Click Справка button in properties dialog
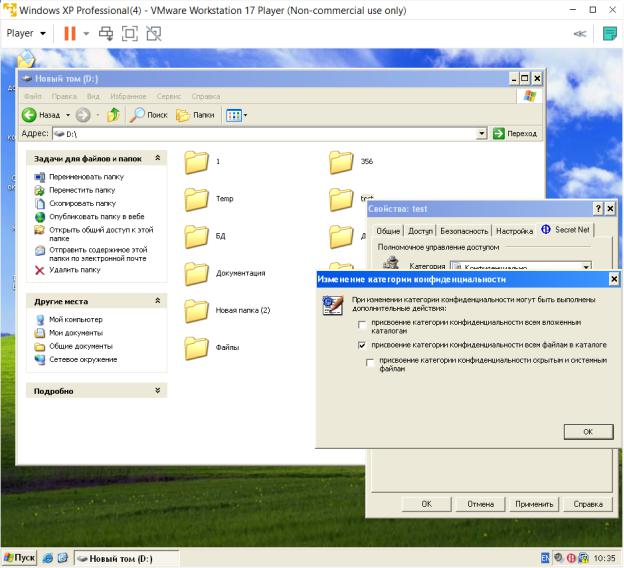The height and width of the screenshot is (568, 624). coord(588,504)
